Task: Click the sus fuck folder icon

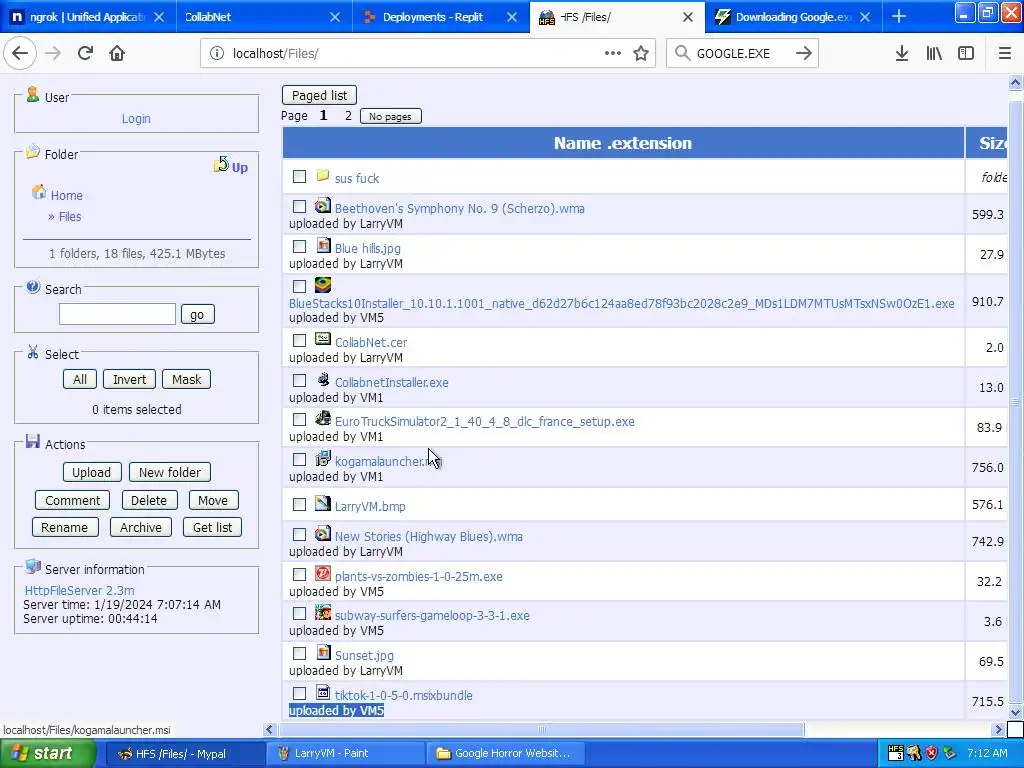Action: (x=323, y=175)
